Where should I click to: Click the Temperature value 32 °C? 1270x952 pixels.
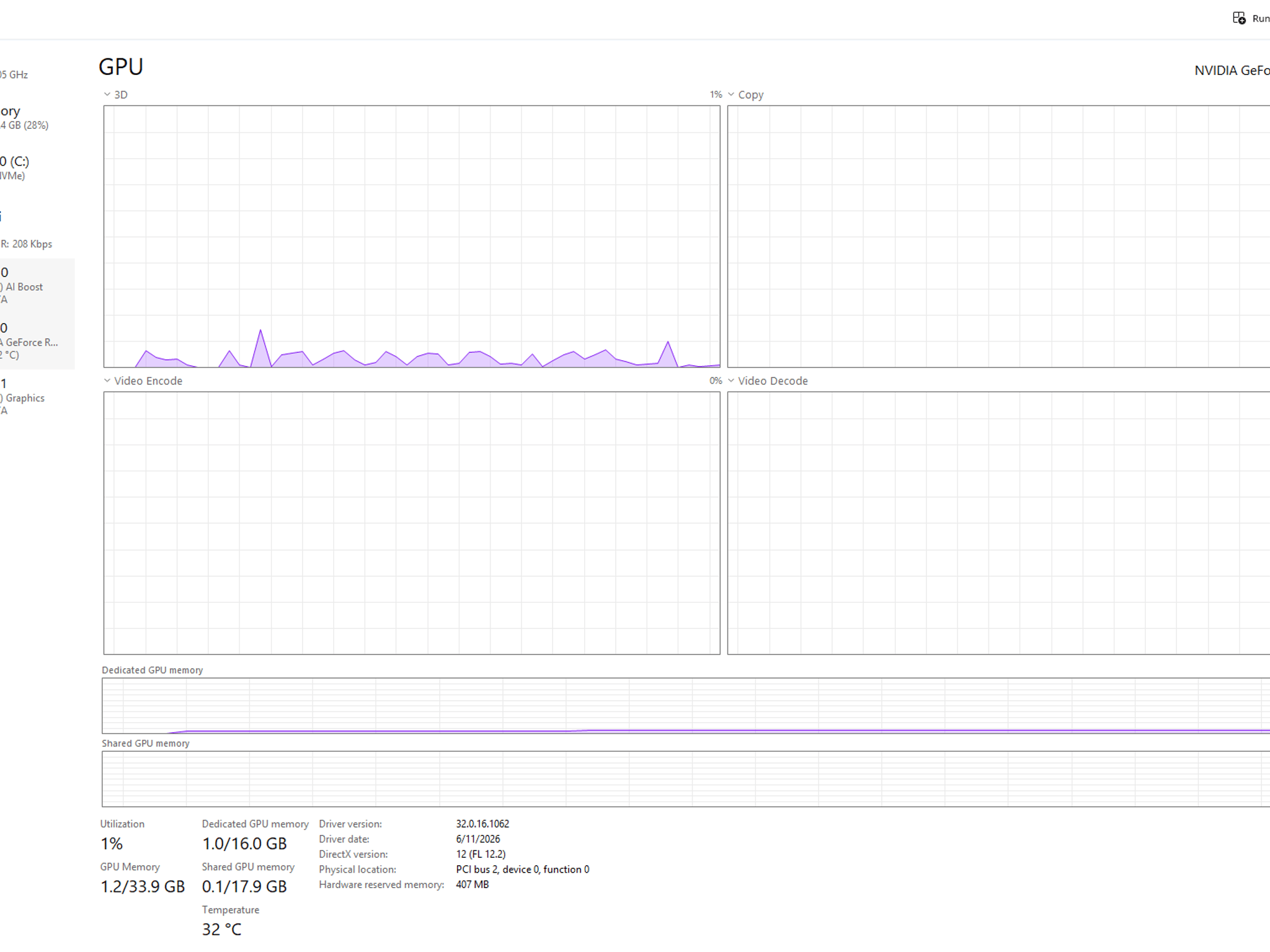[x=221, y=929]
